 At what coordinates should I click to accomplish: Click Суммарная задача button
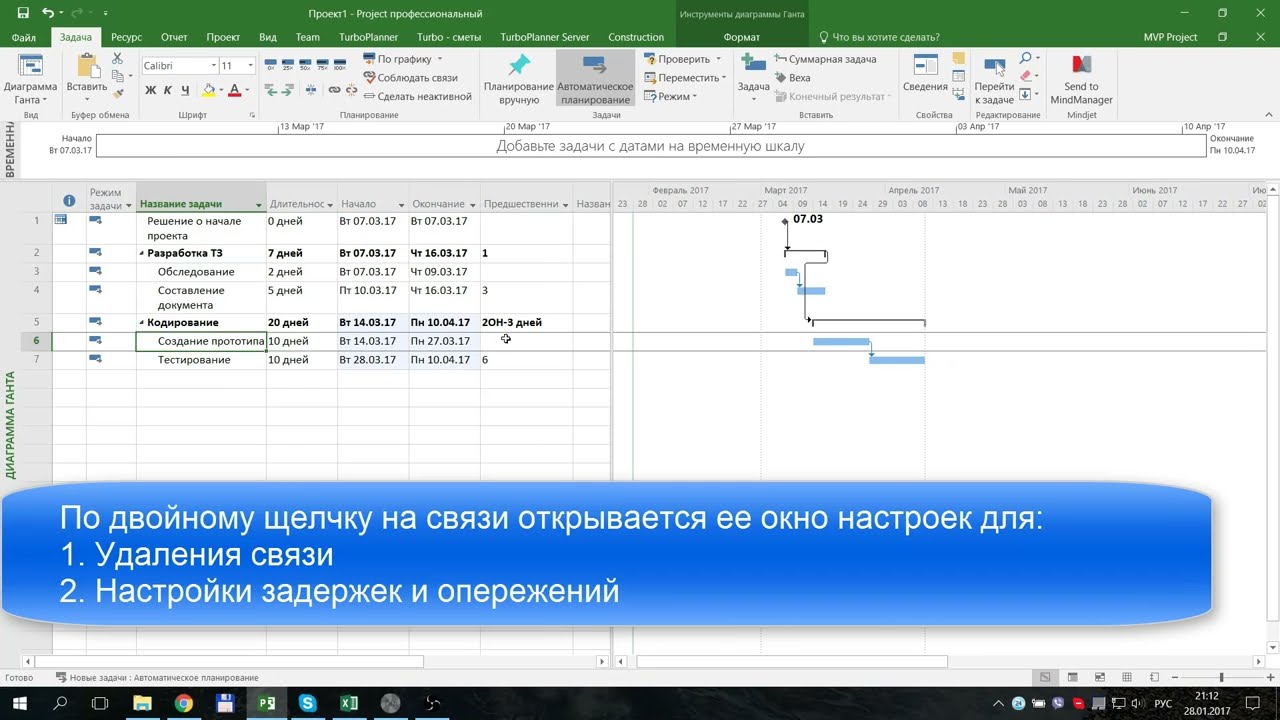click(825, 59)
